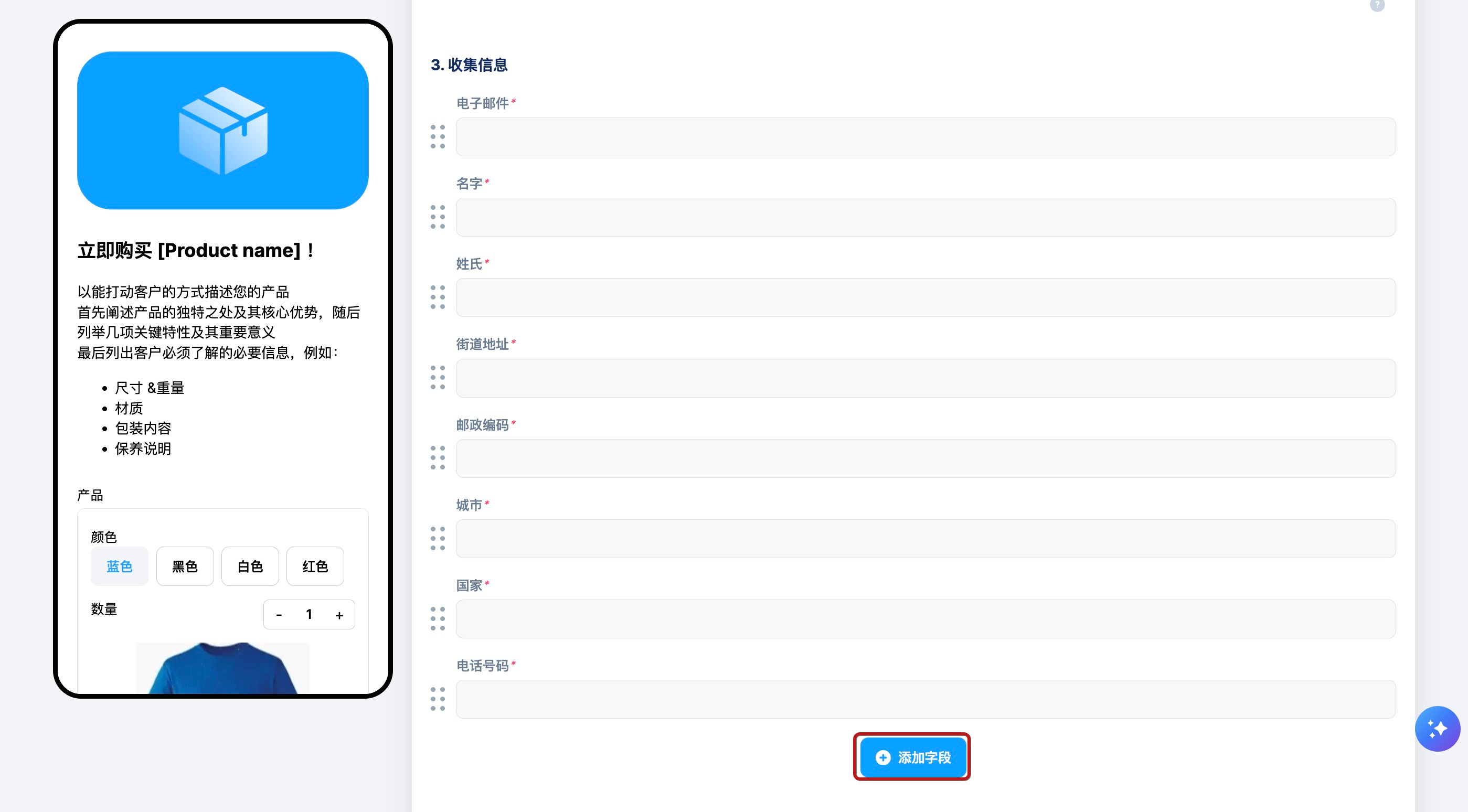Click the drag handle beside 城市 field
The image size is (1468, 812).
point(438,539)
